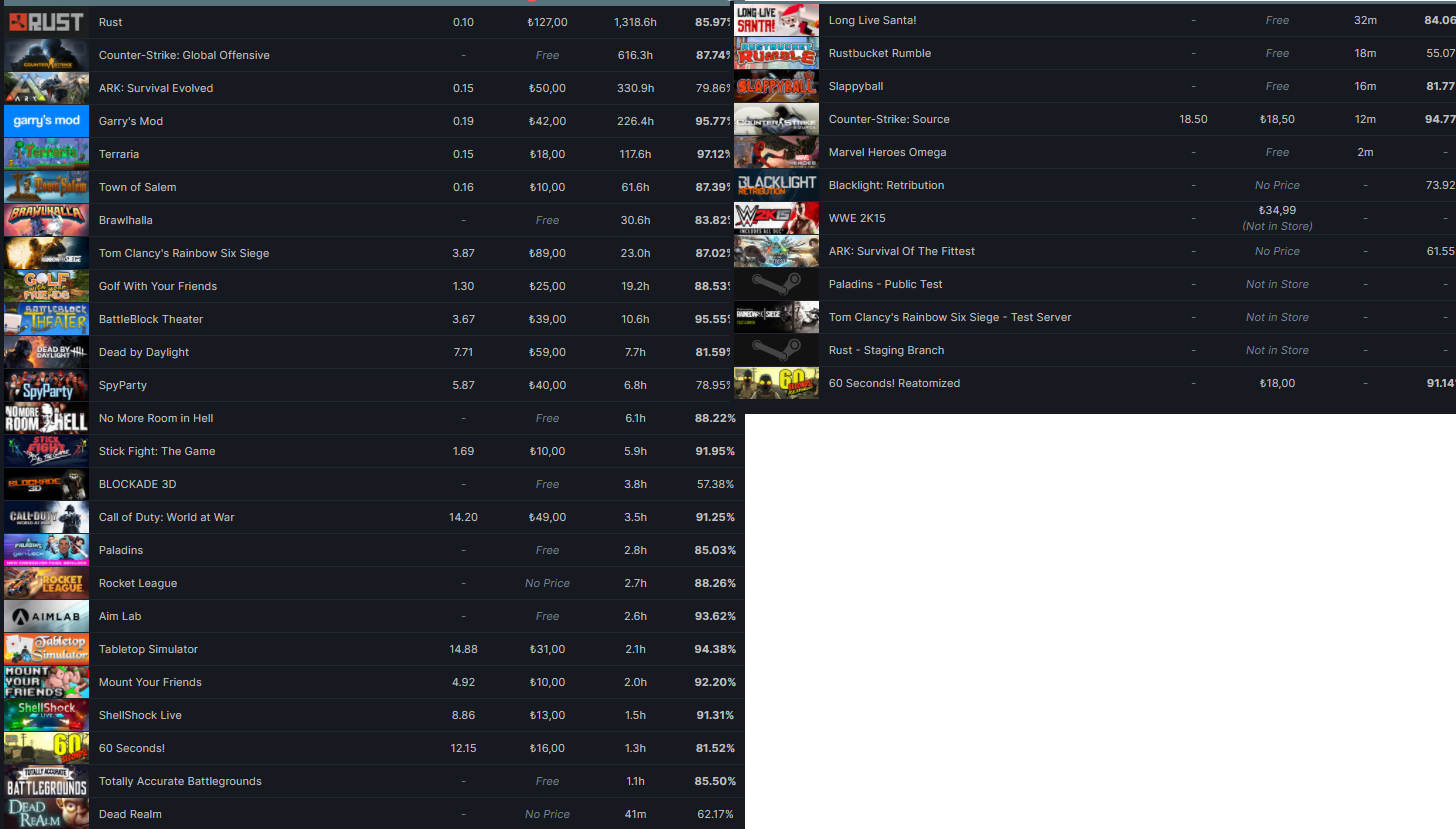Click Long Live Santa playtime 32m
This screenshot has width=1456, height=829.
click(1365, 20)
